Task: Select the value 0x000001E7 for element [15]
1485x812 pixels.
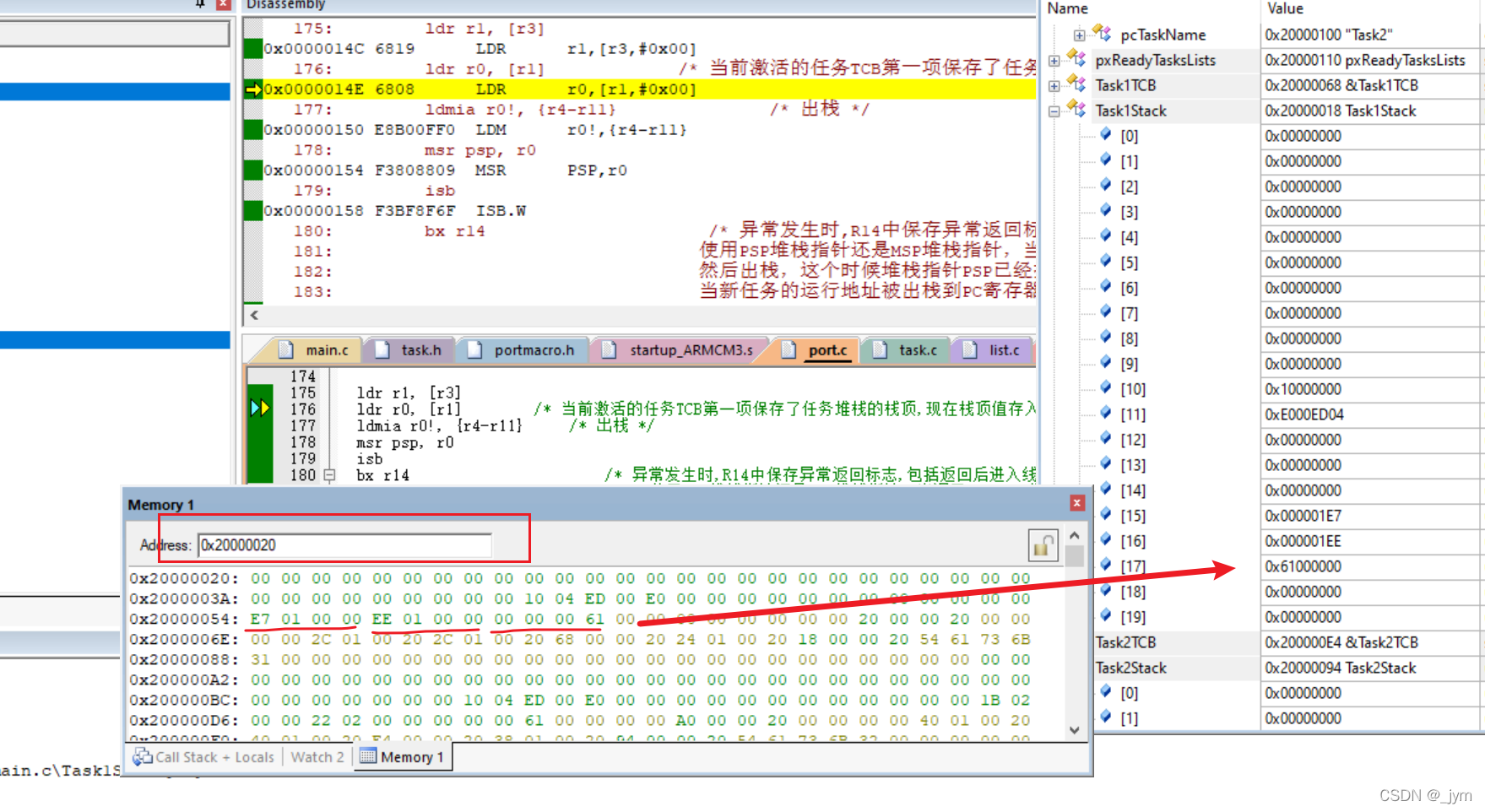Action: pos(1303,516)
